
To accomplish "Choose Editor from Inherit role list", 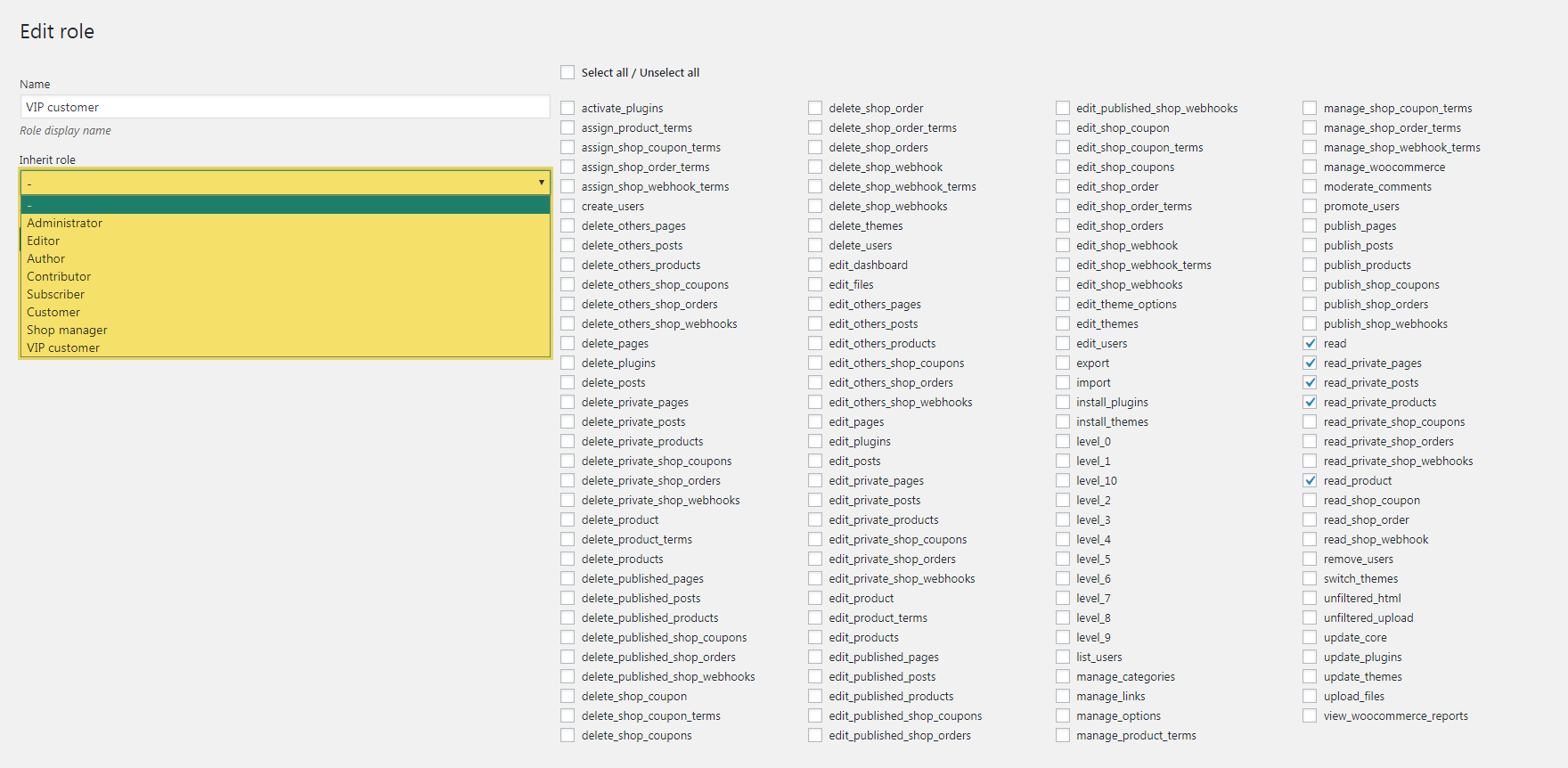I will (x=285, y=241).
